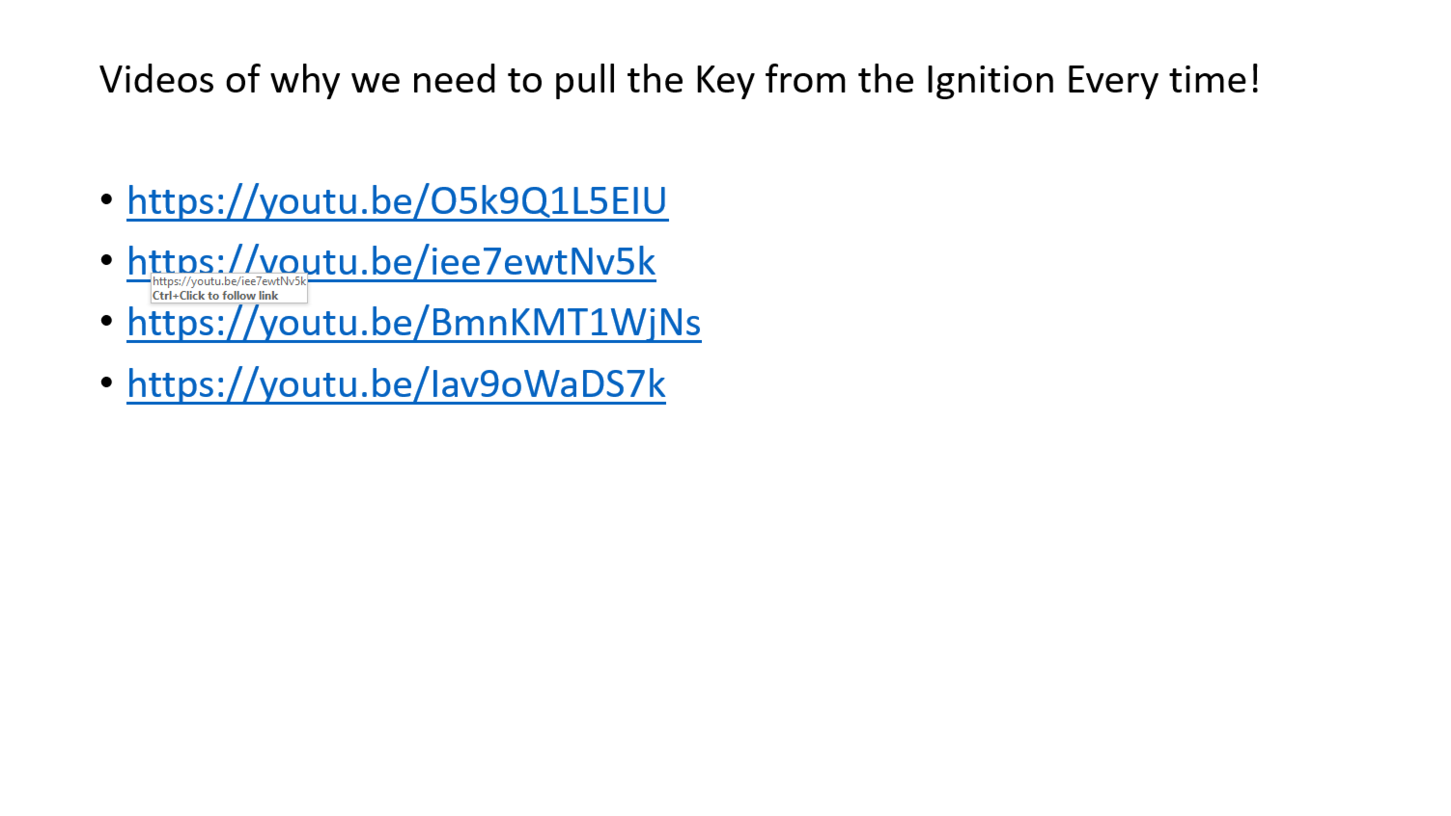Click the bullet before the iee7ewtNv5k link
This screenshot has height=816, width=1451.
106,260
